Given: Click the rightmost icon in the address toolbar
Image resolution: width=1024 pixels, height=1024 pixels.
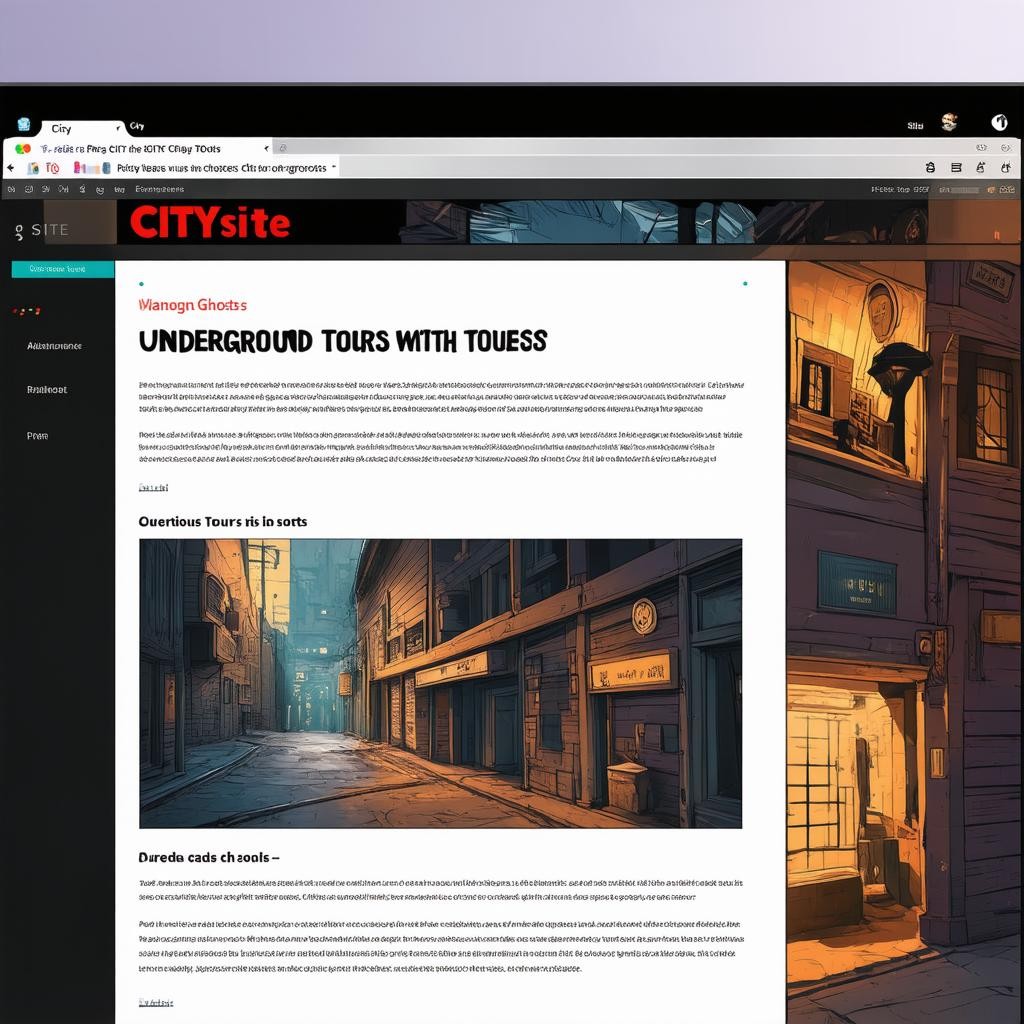Looking at the screenshot, I should pos(1007,168).
